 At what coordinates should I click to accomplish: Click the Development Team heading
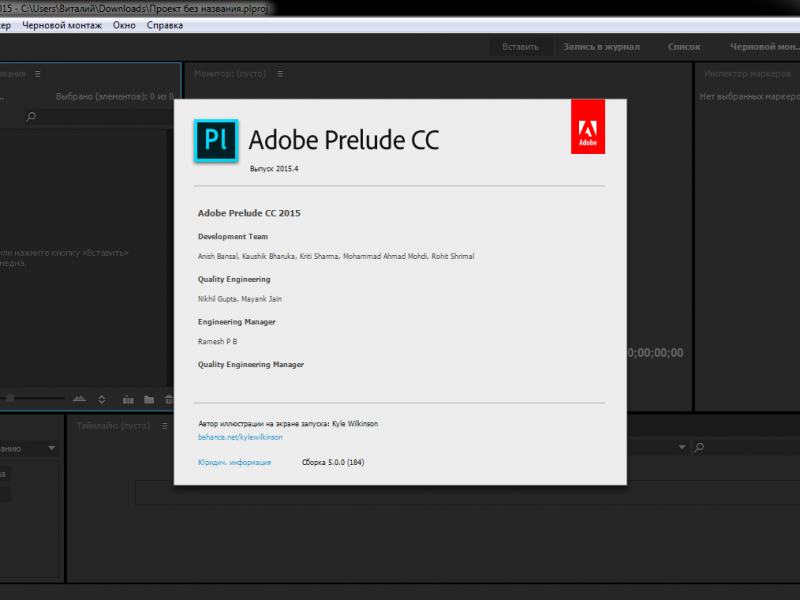click(x=233, y=237)
